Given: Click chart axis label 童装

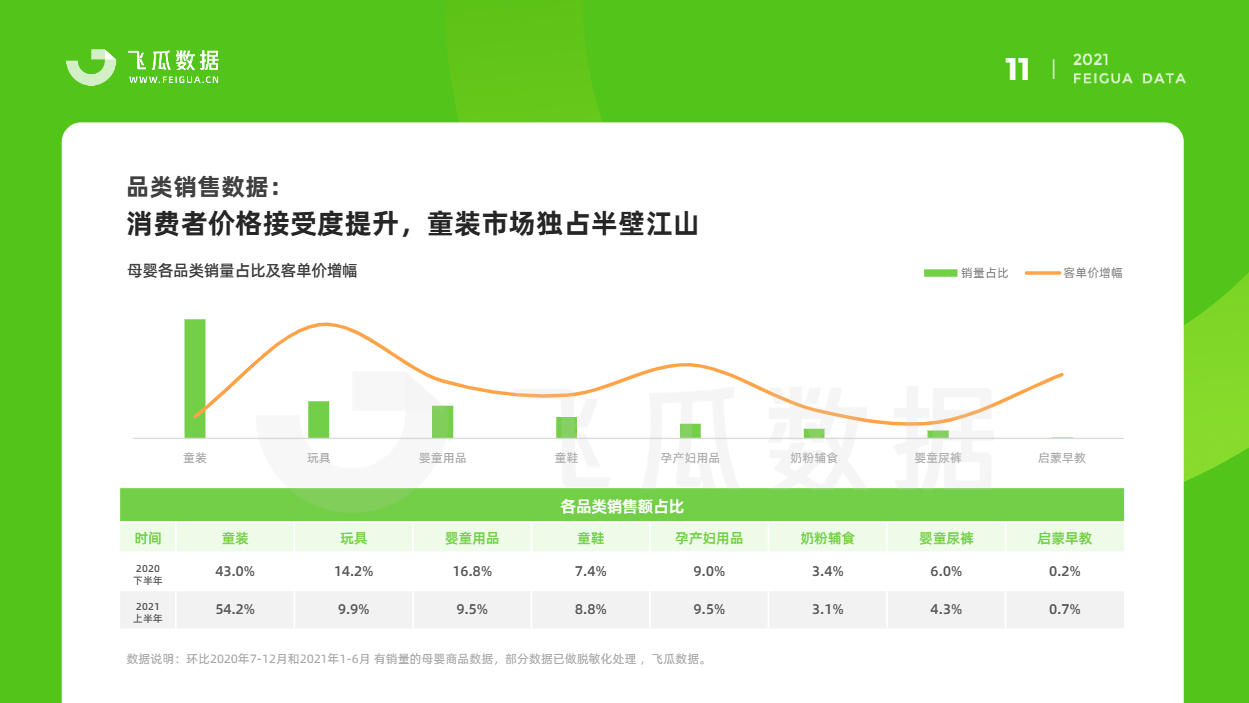Looking at the screenshot, I should (x=195, y=458).
